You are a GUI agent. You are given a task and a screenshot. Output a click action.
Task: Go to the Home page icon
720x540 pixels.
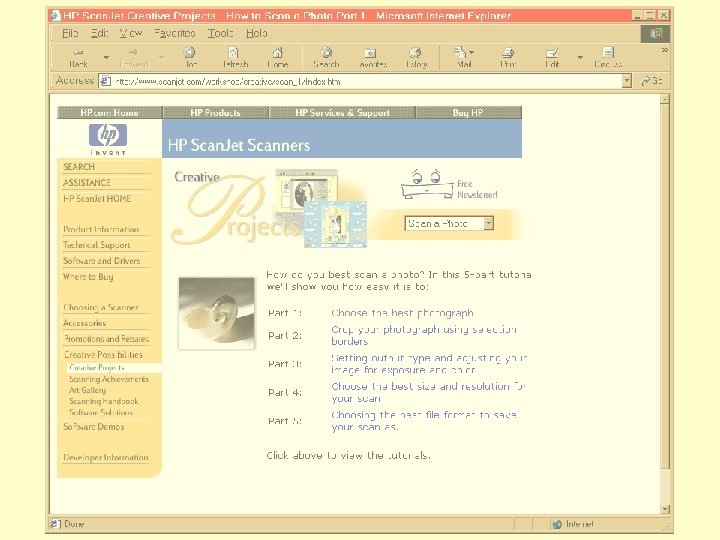click(x=278, y=57)
